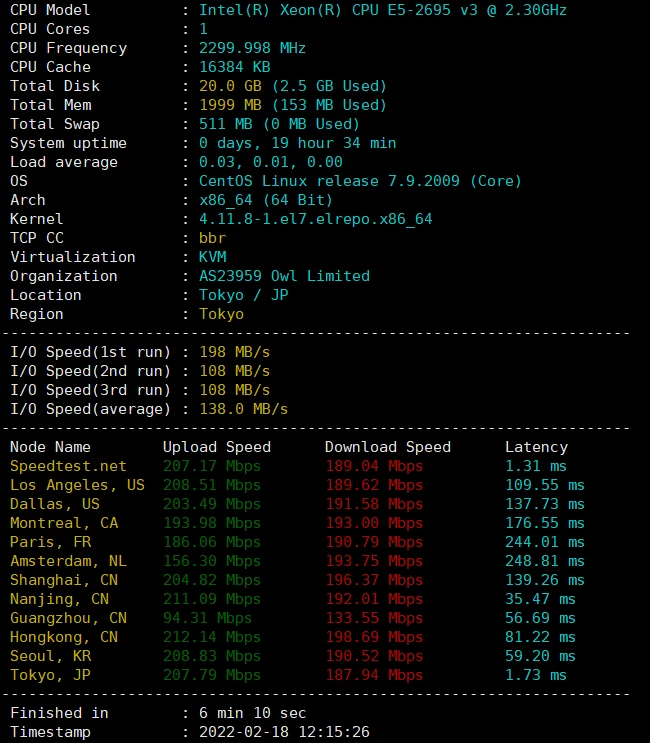Click the Finished in 6 min 10 sec value

point(253,713)
